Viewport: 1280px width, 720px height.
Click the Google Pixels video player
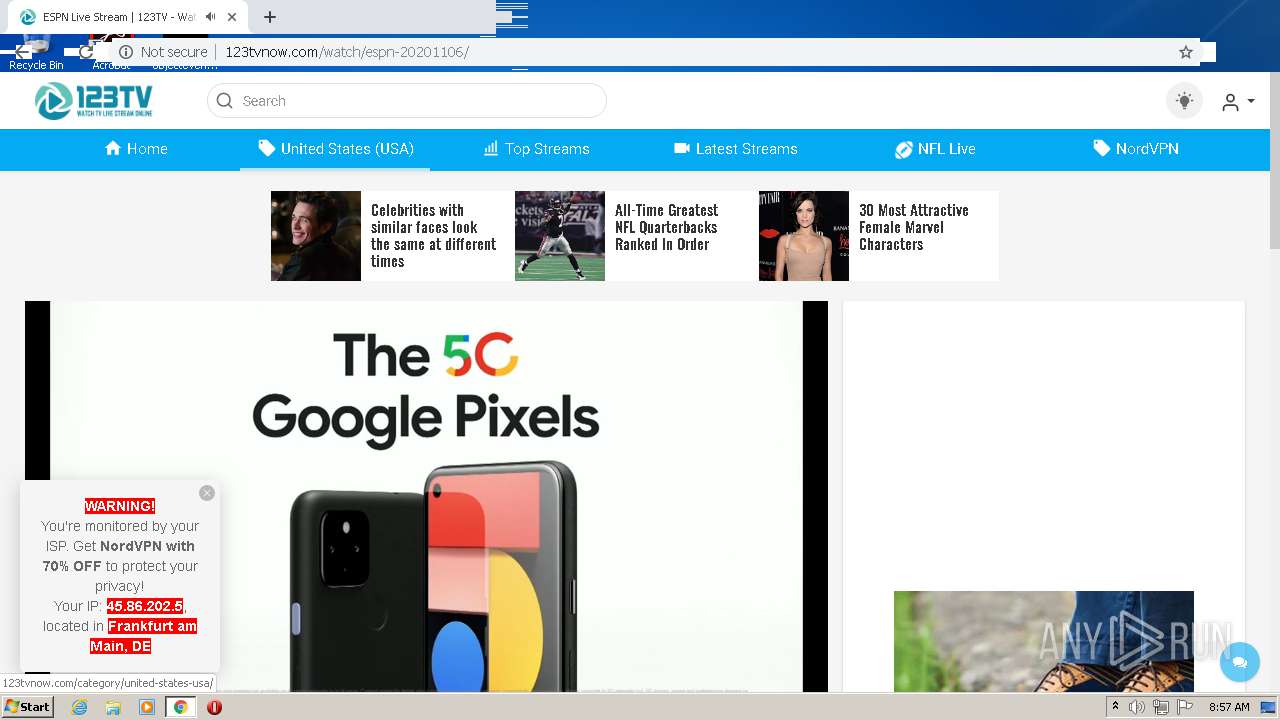coord(426,496)
